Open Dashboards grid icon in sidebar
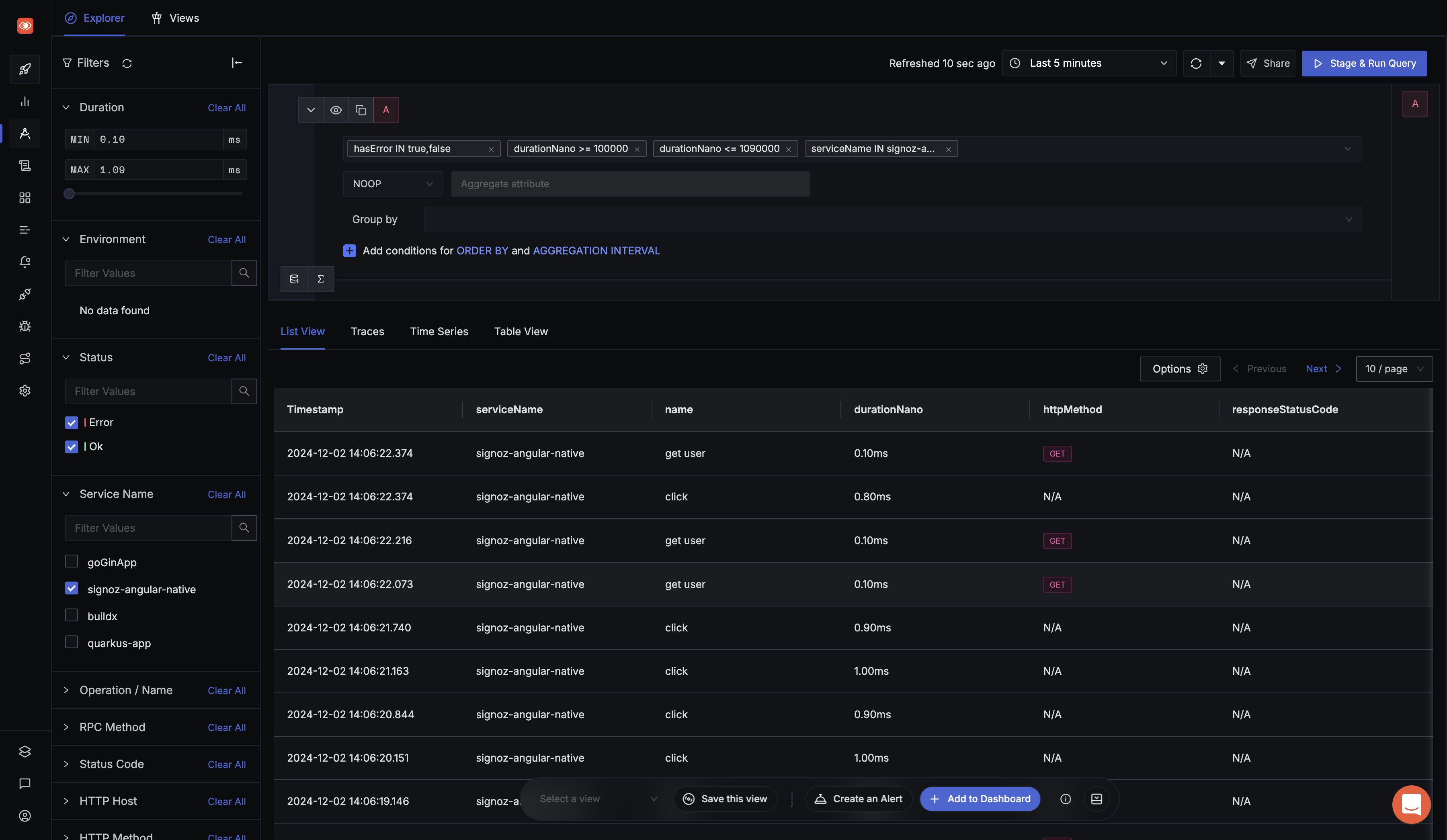This screenshot has height=840, width=1447. [25, 198]
